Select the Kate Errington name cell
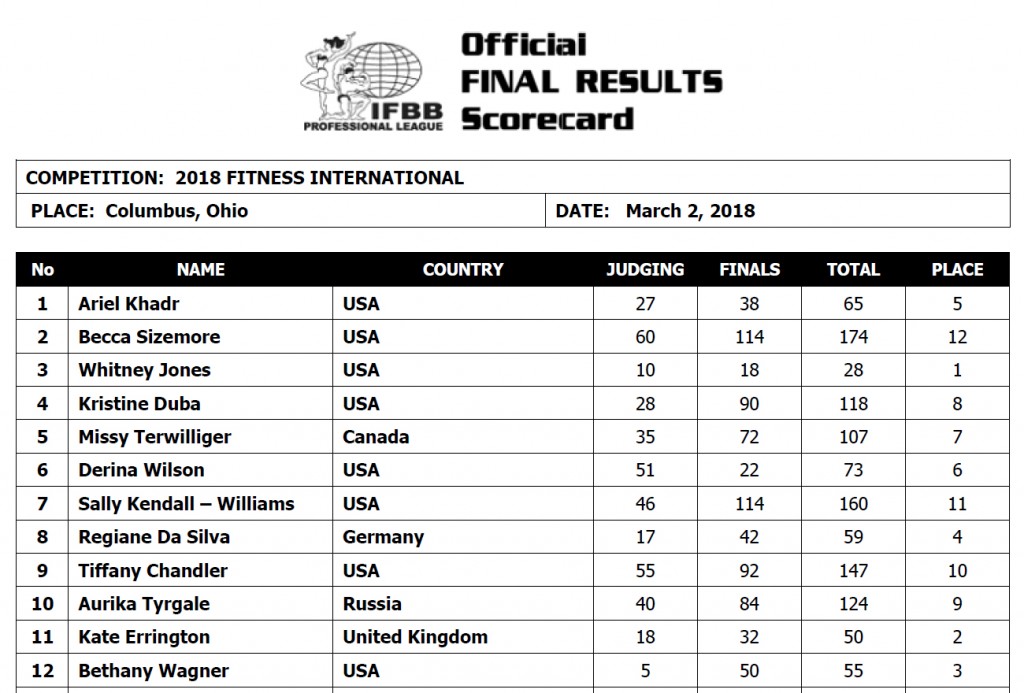 (144, 637)
